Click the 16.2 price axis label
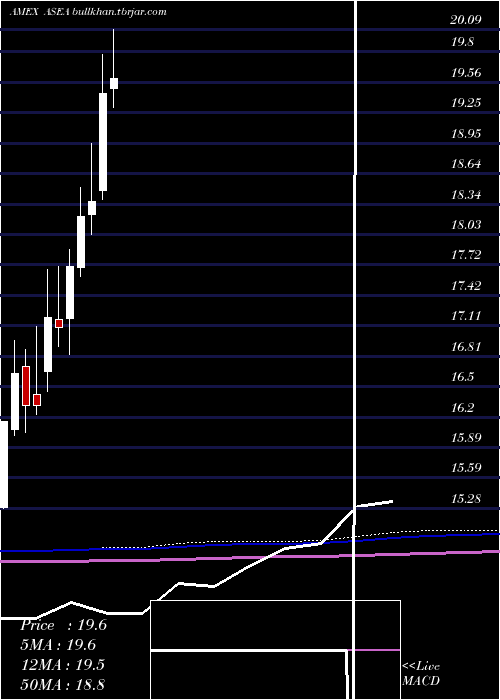This screenshot has height=700, width=500. [x=462, y=407]
